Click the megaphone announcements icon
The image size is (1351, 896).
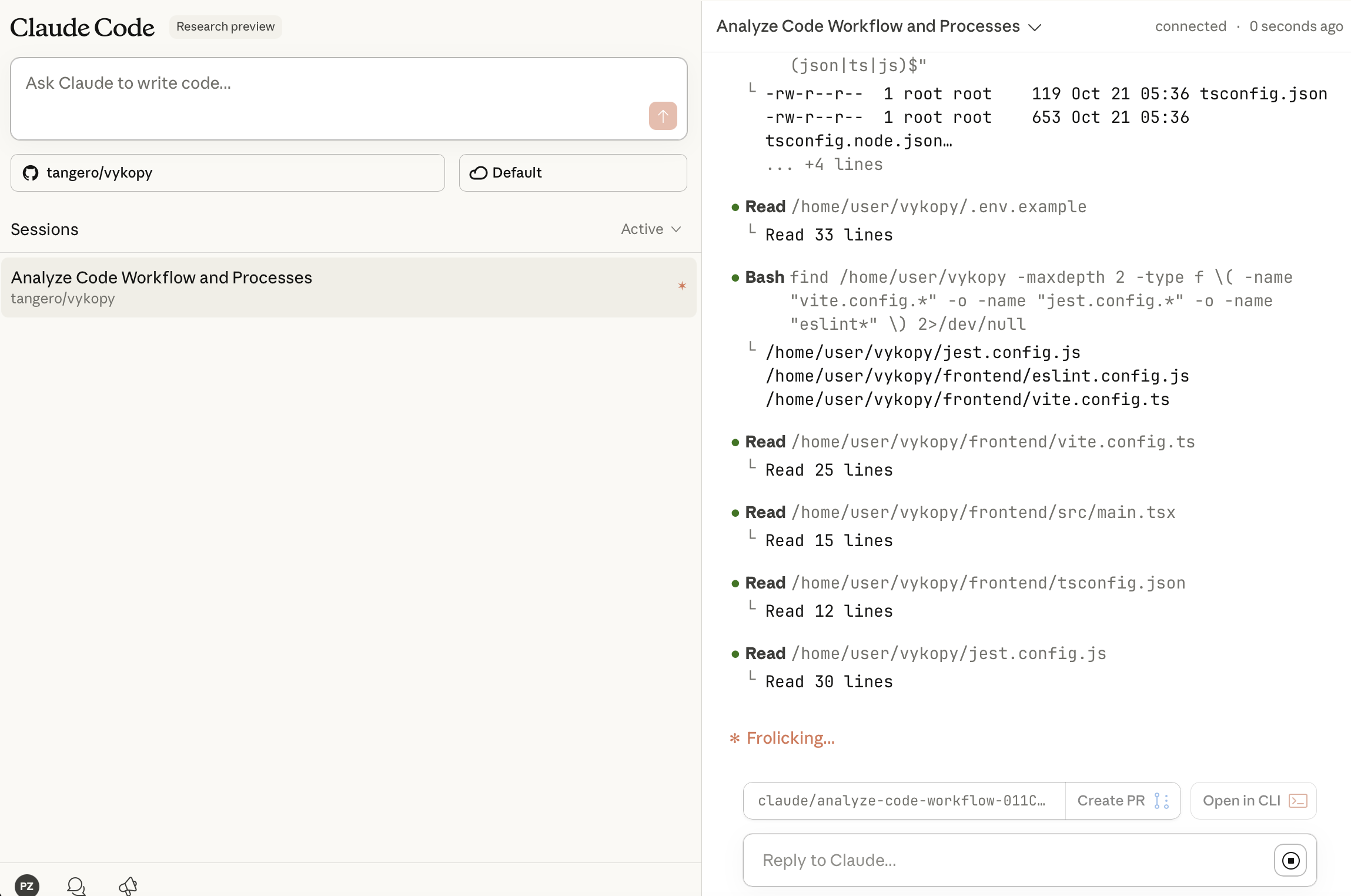click(128, 885)
